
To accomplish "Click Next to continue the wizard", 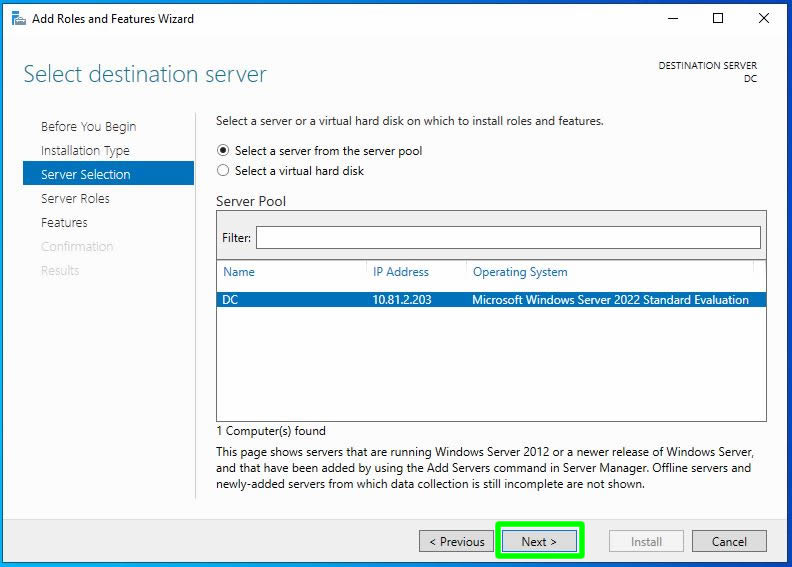I will (538, 541).
